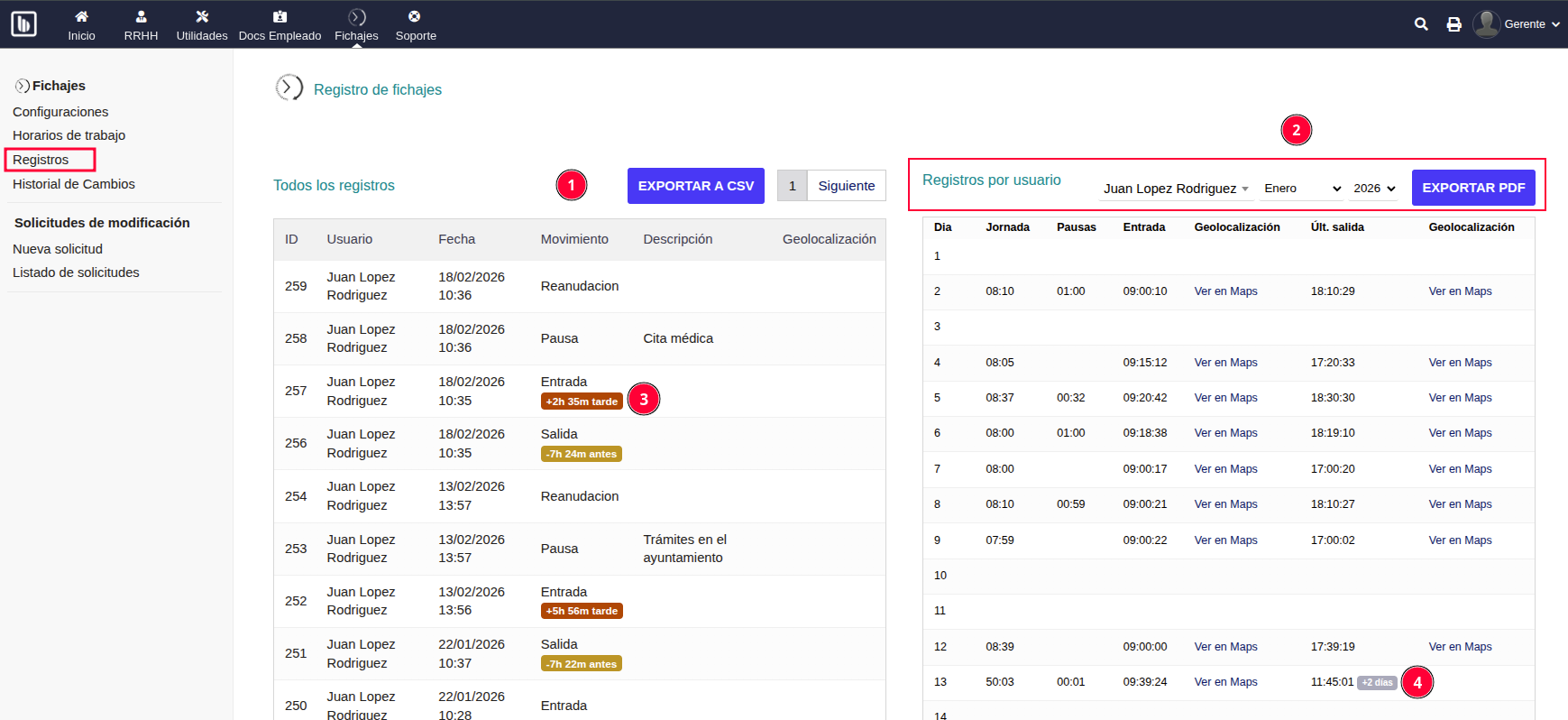The height and width of the screenshot is (720, 1568).
Task: Open Ver en Maps entrada link for day 2
Action: [1225, 291]
